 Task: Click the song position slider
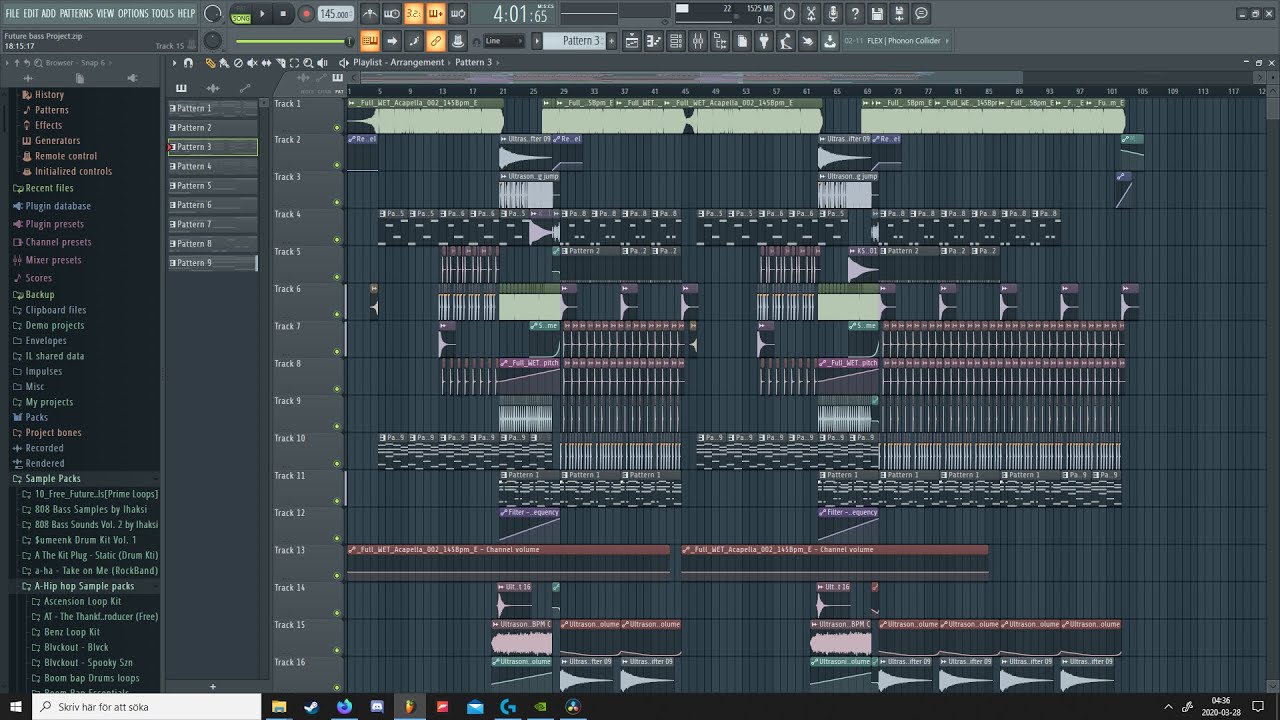(x=293, y=41)
